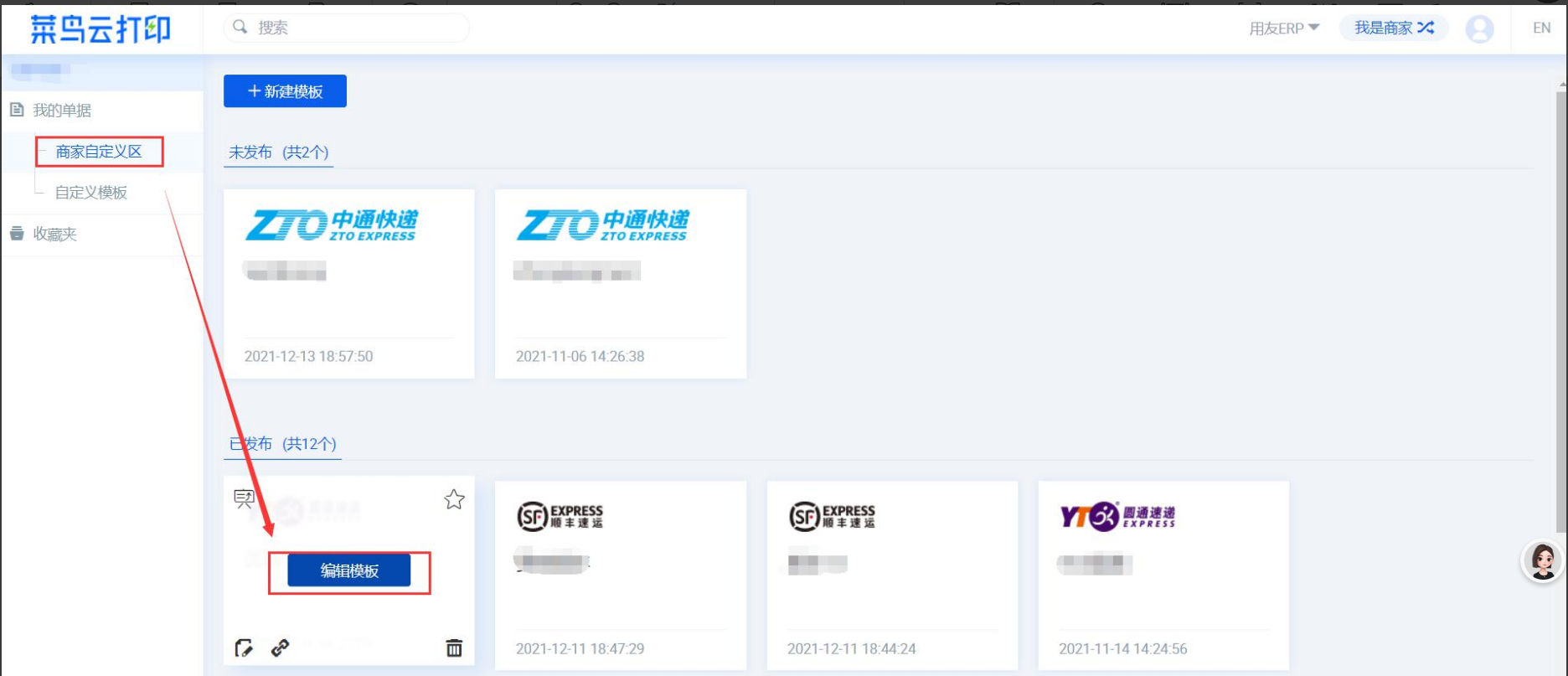Click the preview icon at card top left
The height and width of the screenshot is (676, 1568).
(x=244, y=499)
